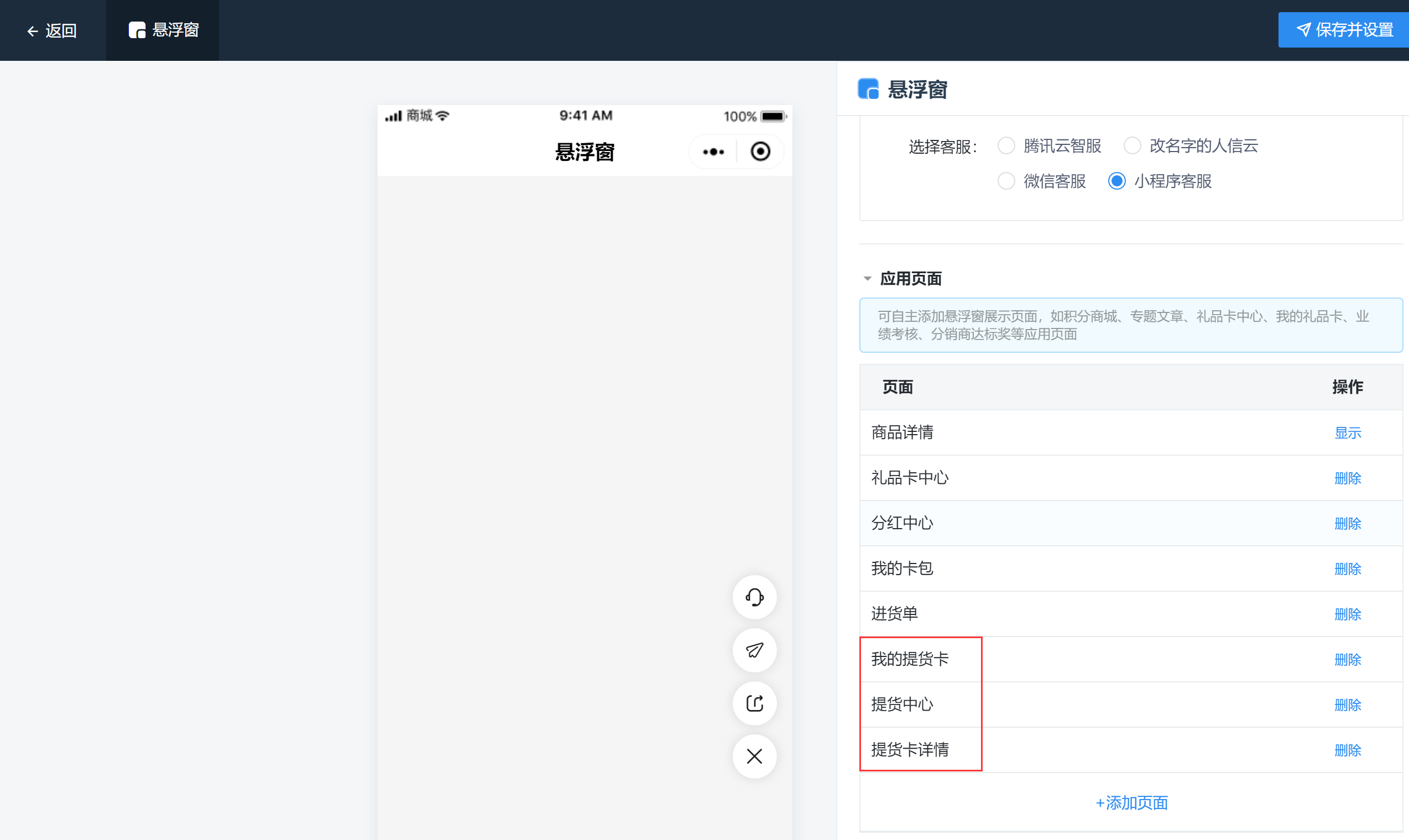Click the share arrow floating icon
The image size is (1409, 840).
click(x=754, y=703)
